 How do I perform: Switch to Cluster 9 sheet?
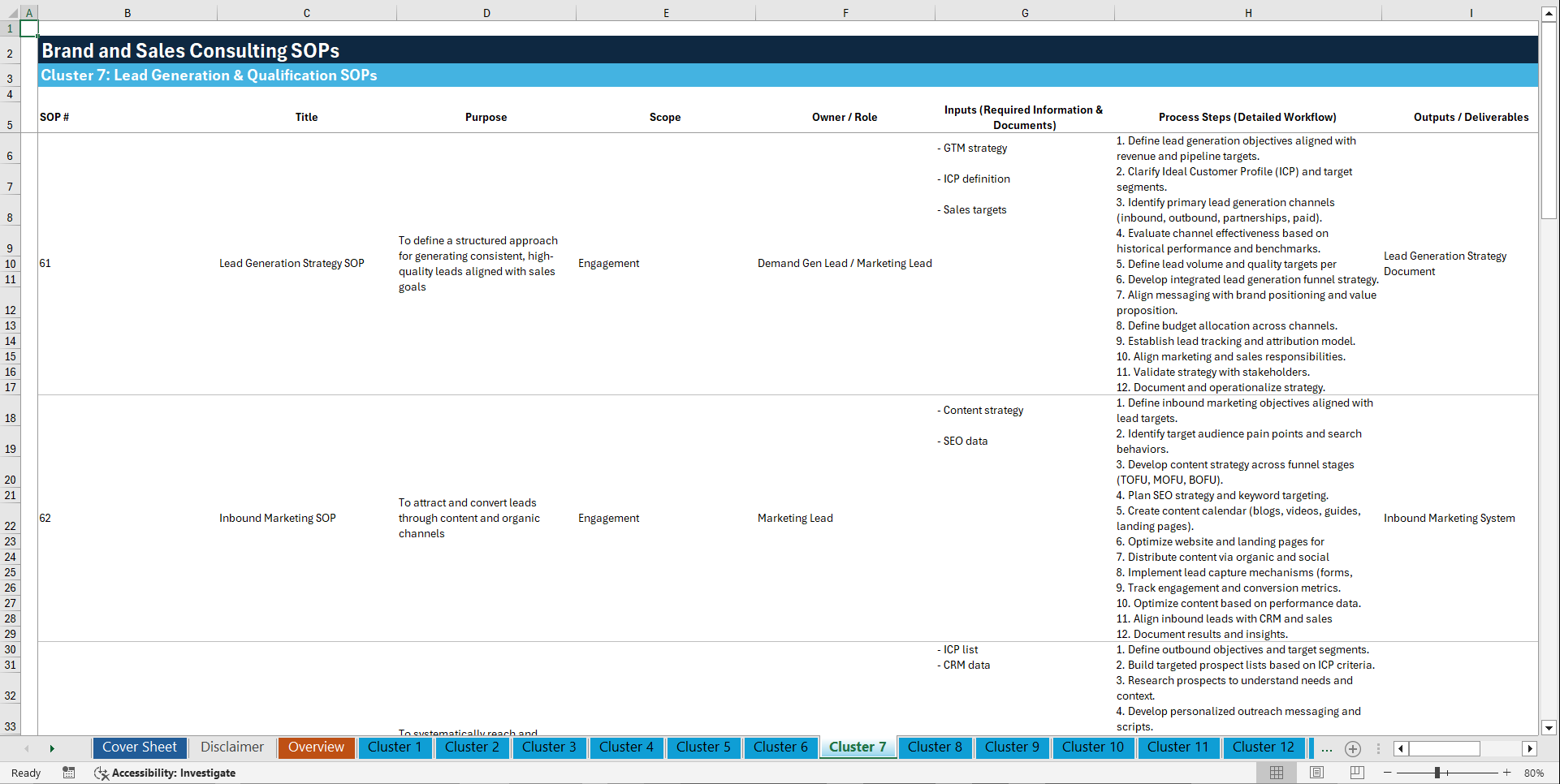tap(1012, 747)
